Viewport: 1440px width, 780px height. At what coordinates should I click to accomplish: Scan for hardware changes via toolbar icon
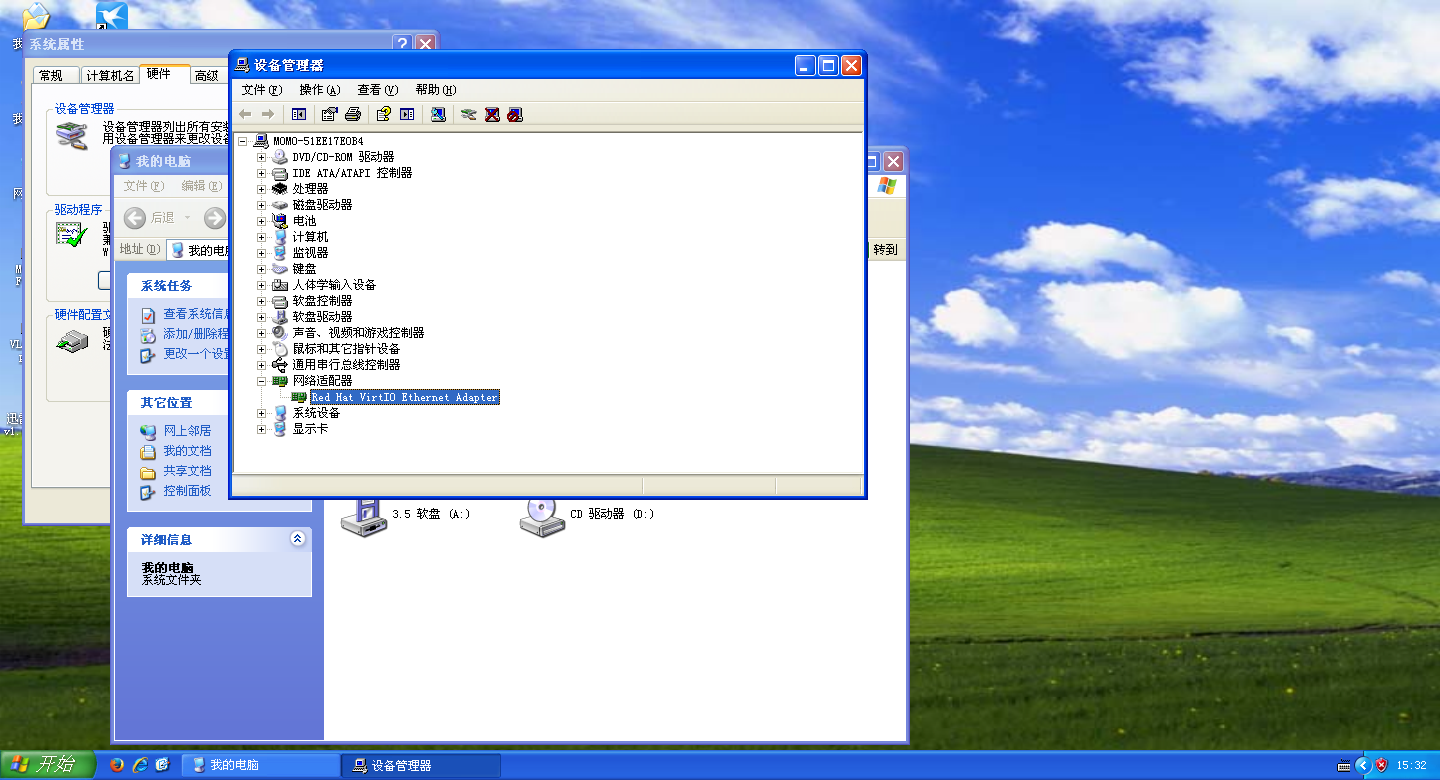click(438, 114)
